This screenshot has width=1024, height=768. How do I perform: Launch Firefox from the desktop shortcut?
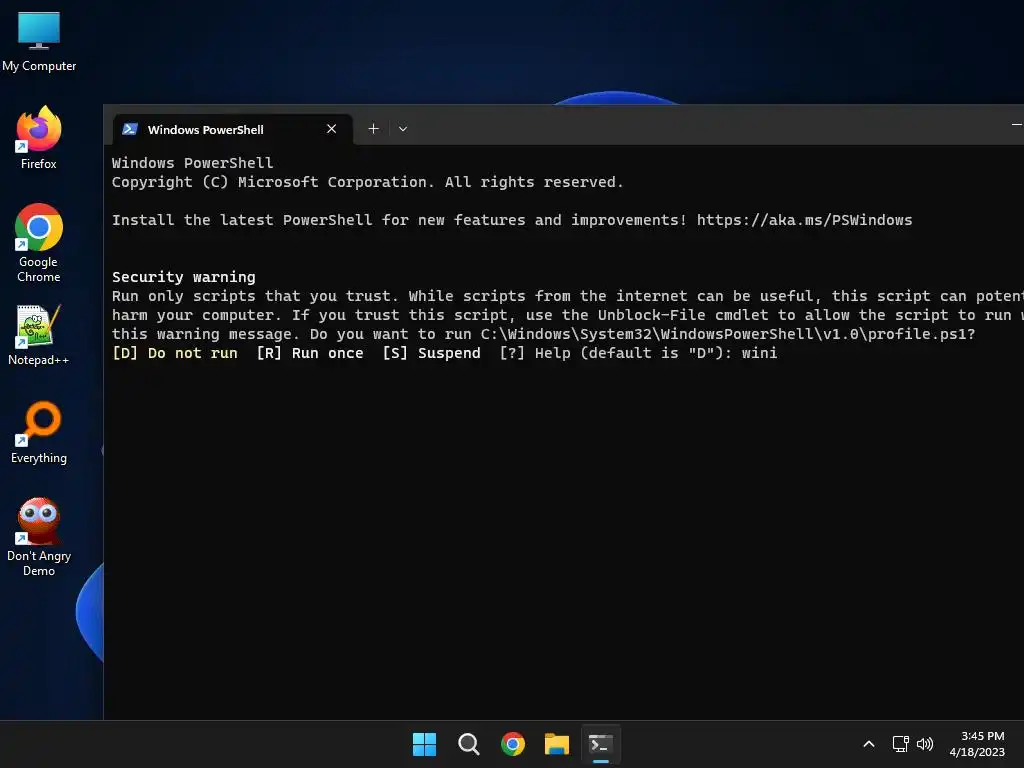tap(39, 138)
